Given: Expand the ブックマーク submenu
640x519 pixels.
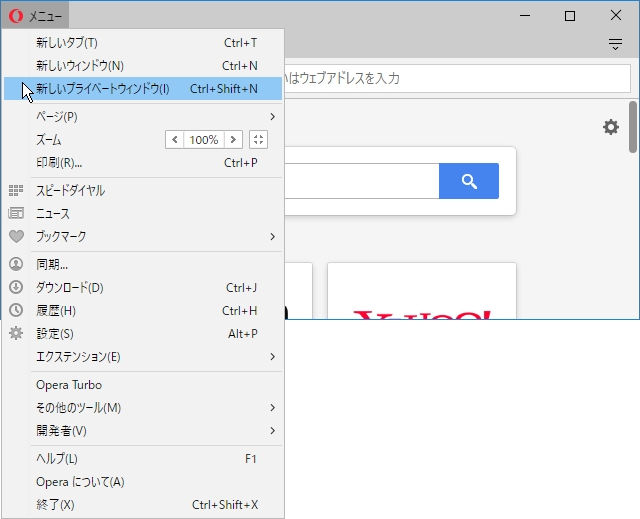Looking at the screenshot, I should pos(143,237).
